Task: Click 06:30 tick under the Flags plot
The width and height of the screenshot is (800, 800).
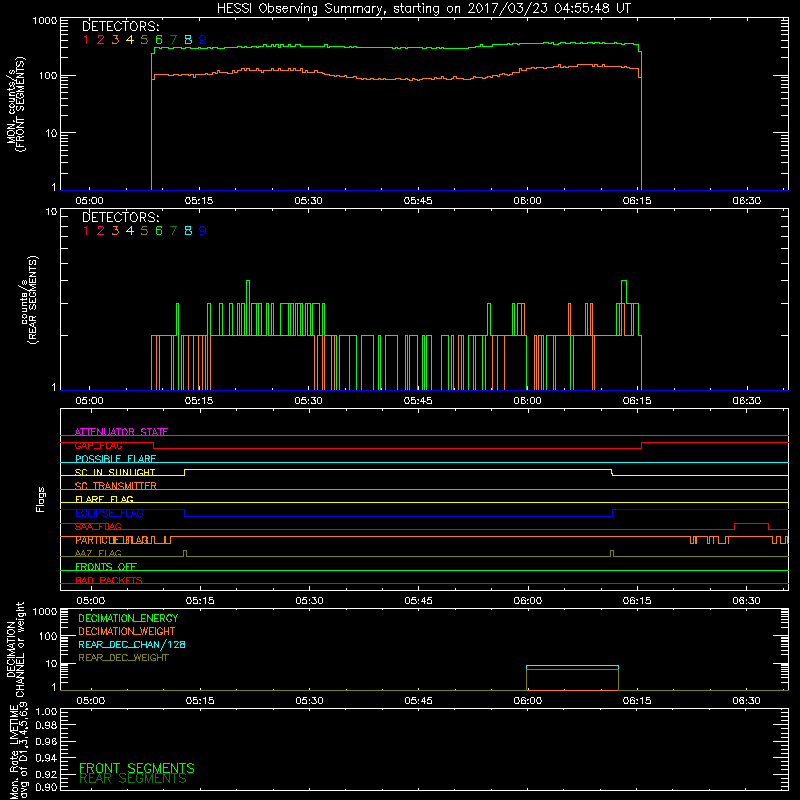Action: [747, 601]
